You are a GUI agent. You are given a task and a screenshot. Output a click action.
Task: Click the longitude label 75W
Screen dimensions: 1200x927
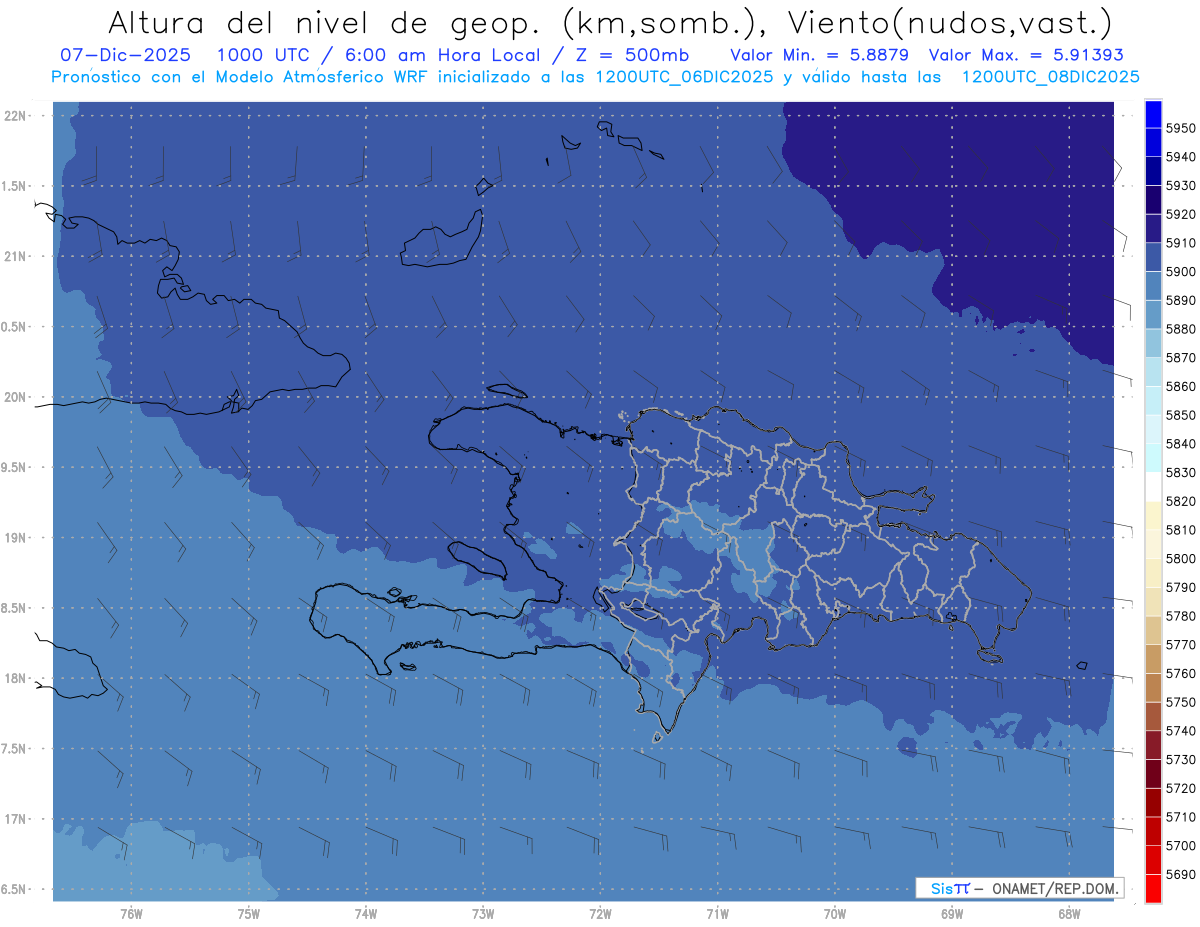248,914
